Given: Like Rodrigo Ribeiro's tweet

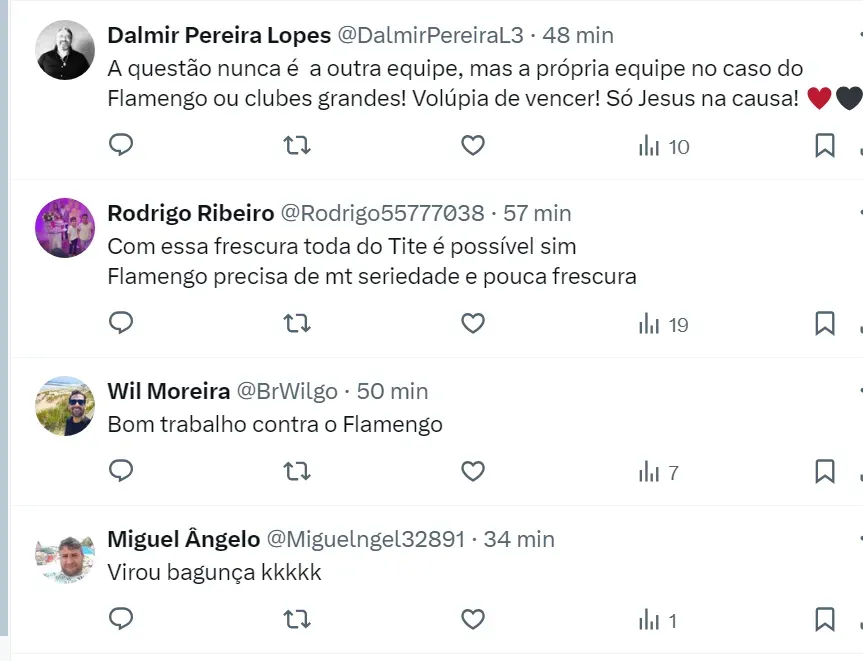Looking at the screenshot, I should point(473,324).
